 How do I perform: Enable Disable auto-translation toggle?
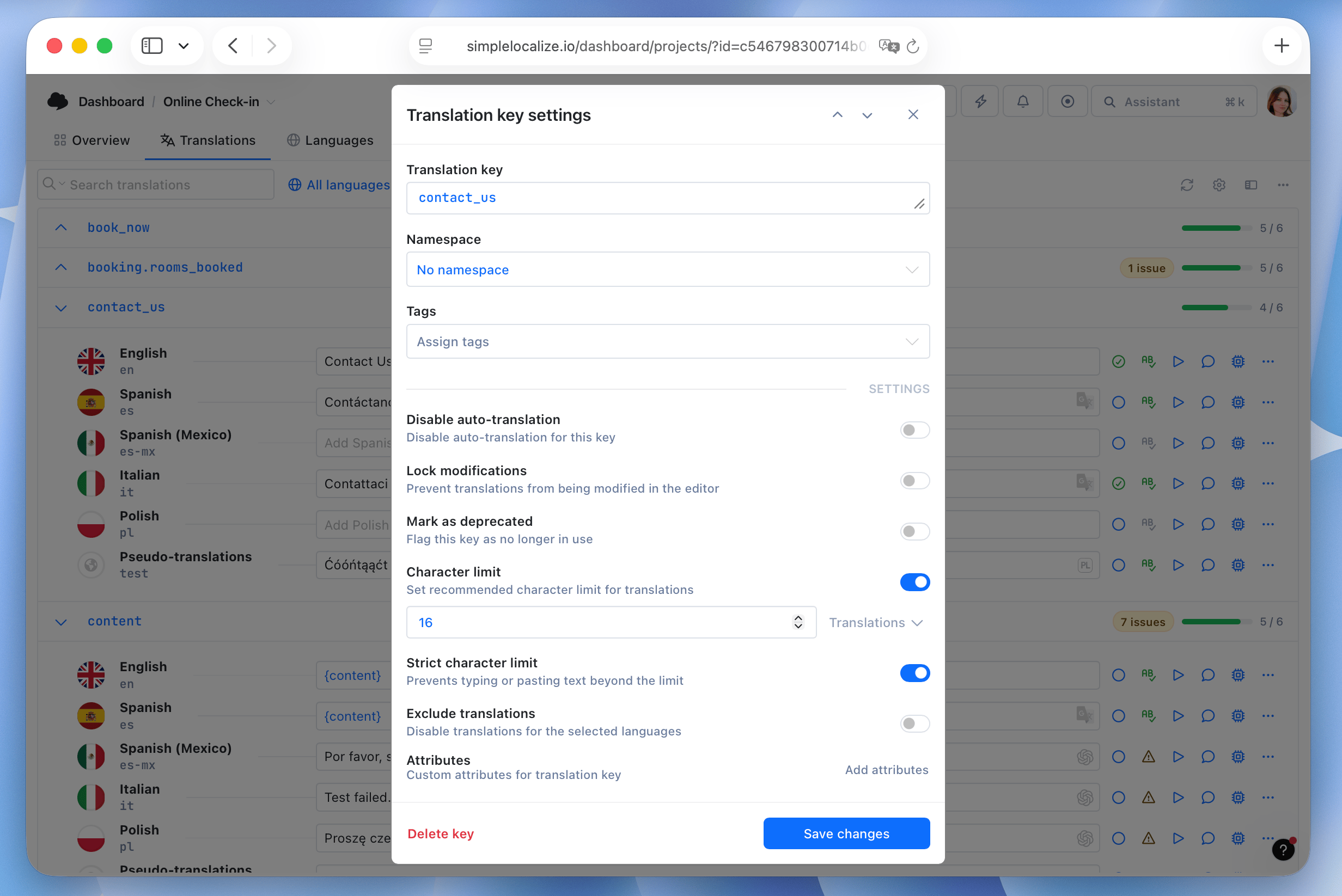click(x=914, y=429)
